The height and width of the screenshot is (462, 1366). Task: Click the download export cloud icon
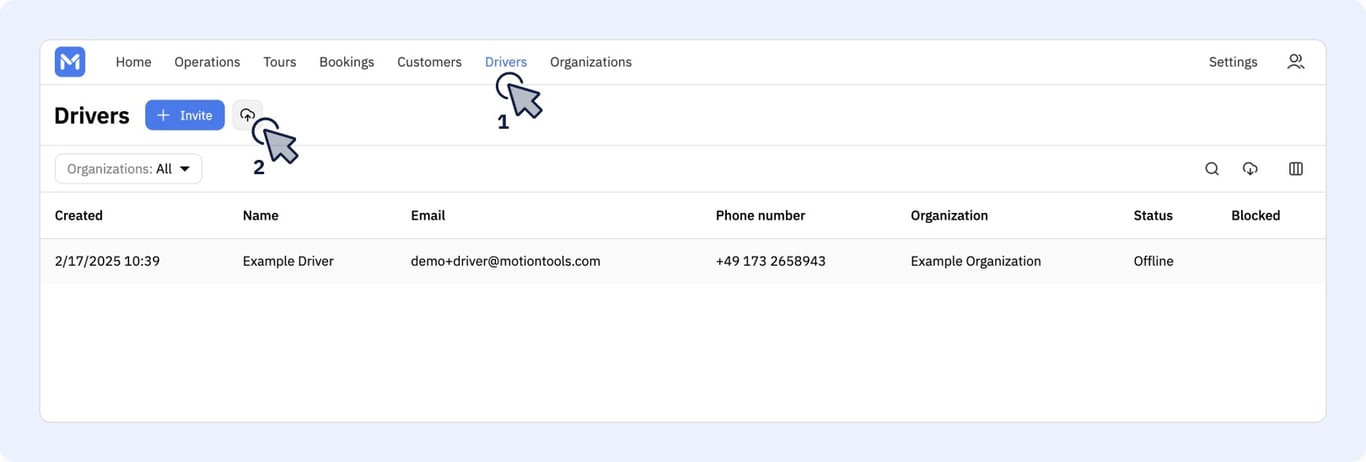pos(1250,169)
